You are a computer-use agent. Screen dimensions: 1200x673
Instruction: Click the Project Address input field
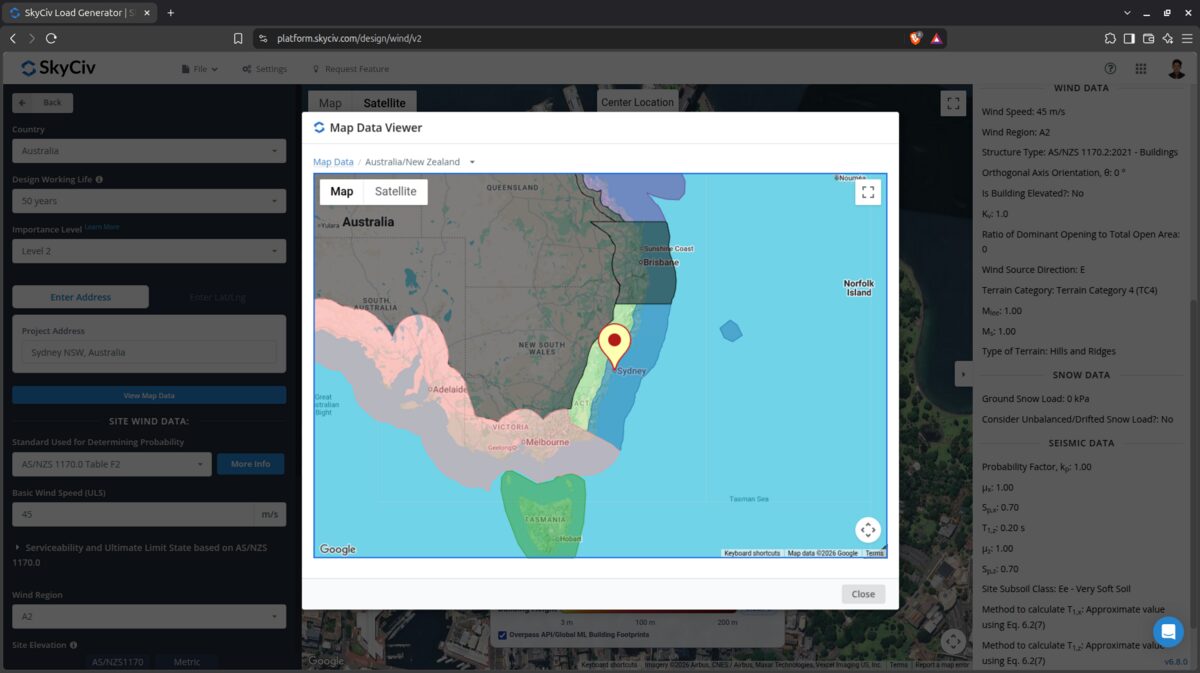coord(149,352)
